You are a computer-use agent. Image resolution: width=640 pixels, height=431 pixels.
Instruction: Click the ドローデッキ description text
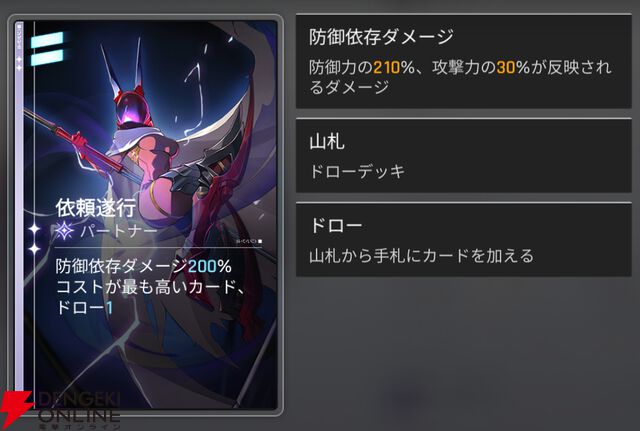point(357,171)
